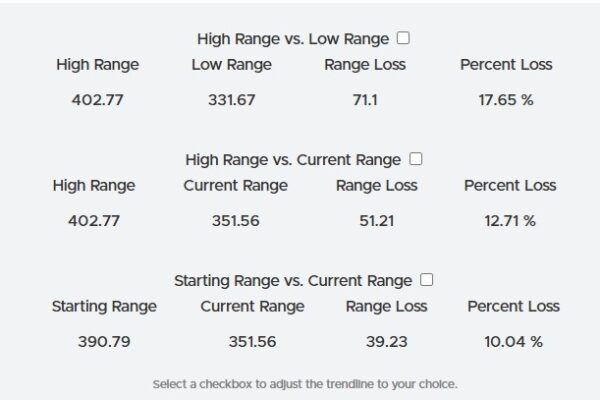Click High Range vs. Current Range title

pos(293,160)
